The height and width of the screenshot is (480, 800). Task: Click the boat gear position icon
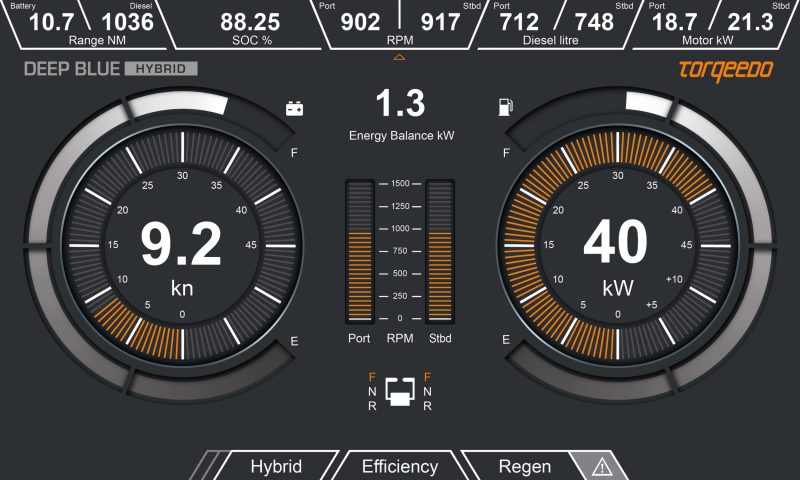[399, 391]
